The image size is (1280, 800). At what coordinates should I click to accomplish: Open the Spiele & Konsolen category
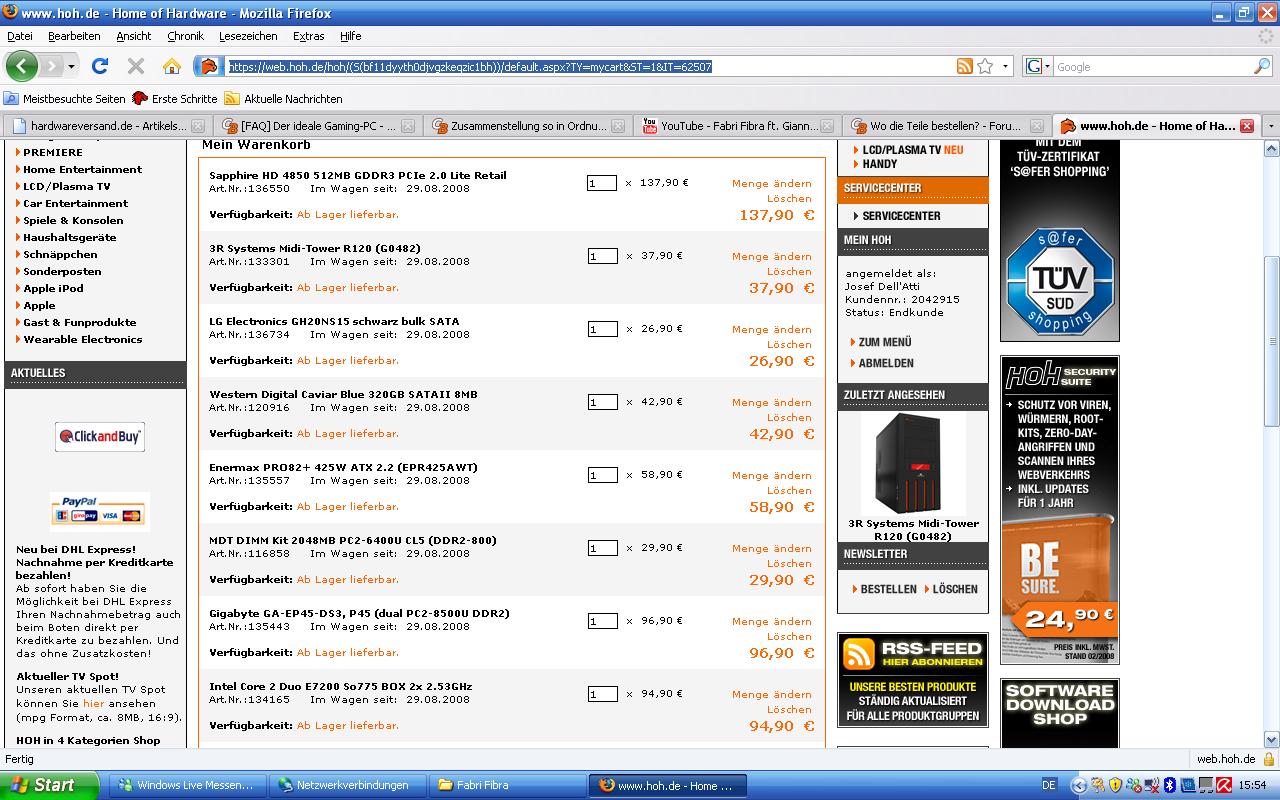[x=73, y=220]
